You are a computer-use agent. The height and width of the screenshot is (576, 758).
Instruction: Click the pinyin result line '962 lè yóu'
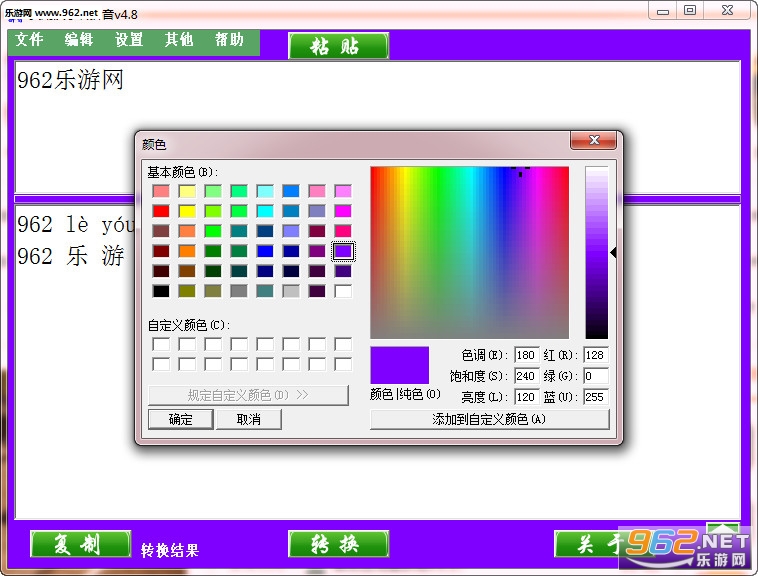(76, 224)
